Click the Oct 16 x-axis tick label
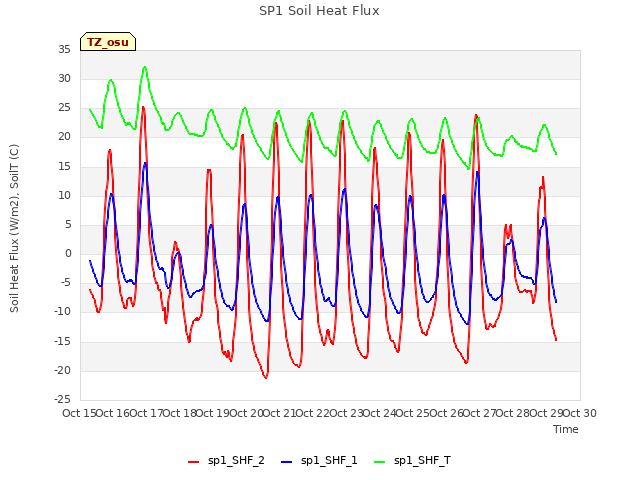Image resolution: width=640 pixels, height=480 pixels. pos(113,413)
